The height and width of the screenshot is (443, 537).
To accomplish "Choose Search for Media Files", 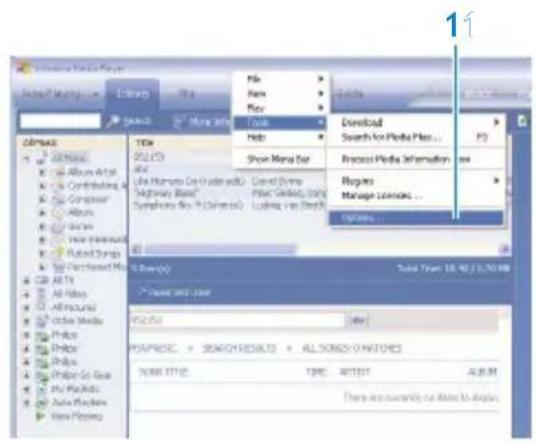I will tap(416, 137).
